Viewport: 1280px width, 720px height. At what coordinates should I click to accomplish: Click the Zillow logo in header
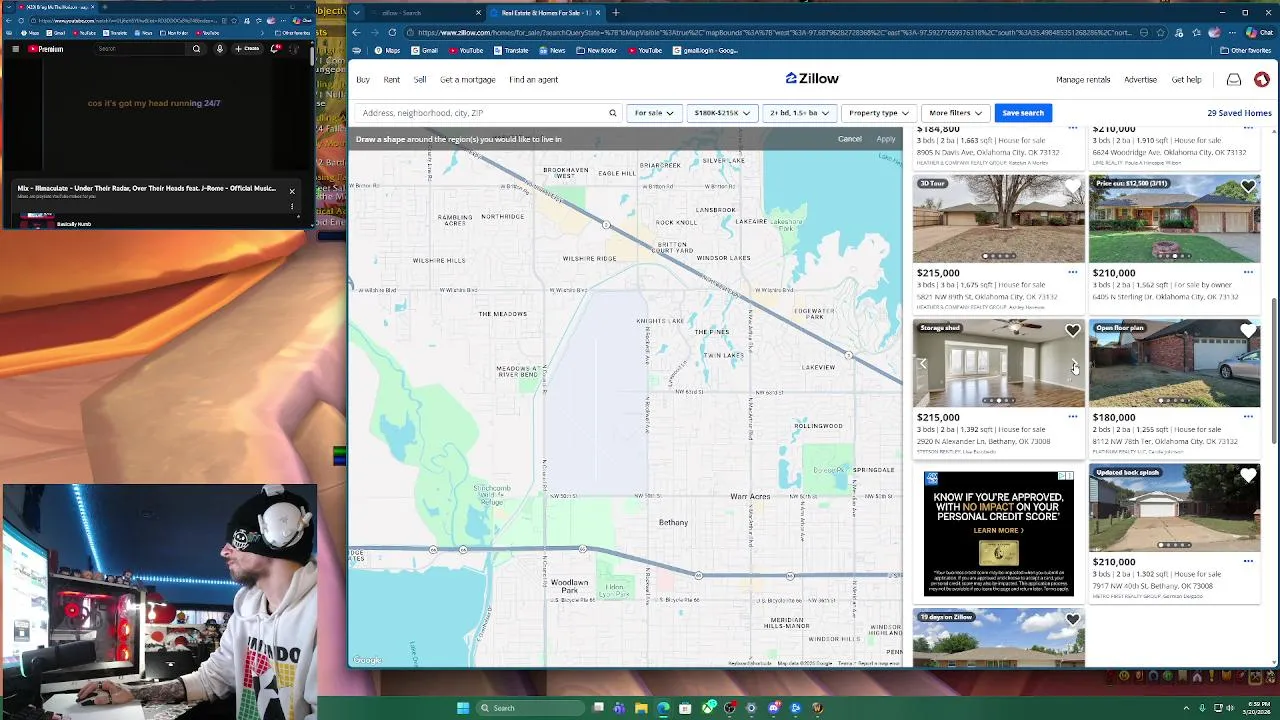point(812,78)
